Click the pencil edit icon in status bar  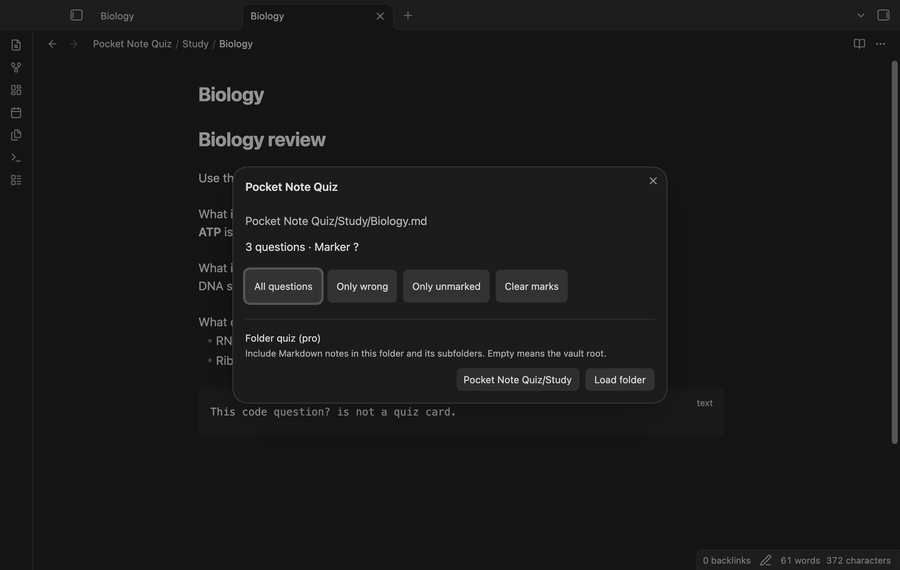(766, 560)
